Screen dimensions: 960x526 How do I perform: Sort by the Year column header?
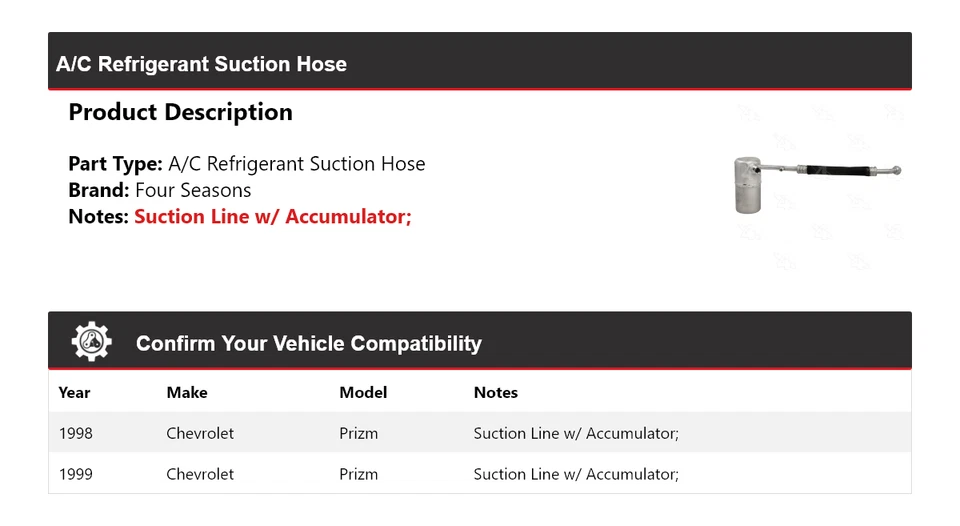click(x=75, y=393)
